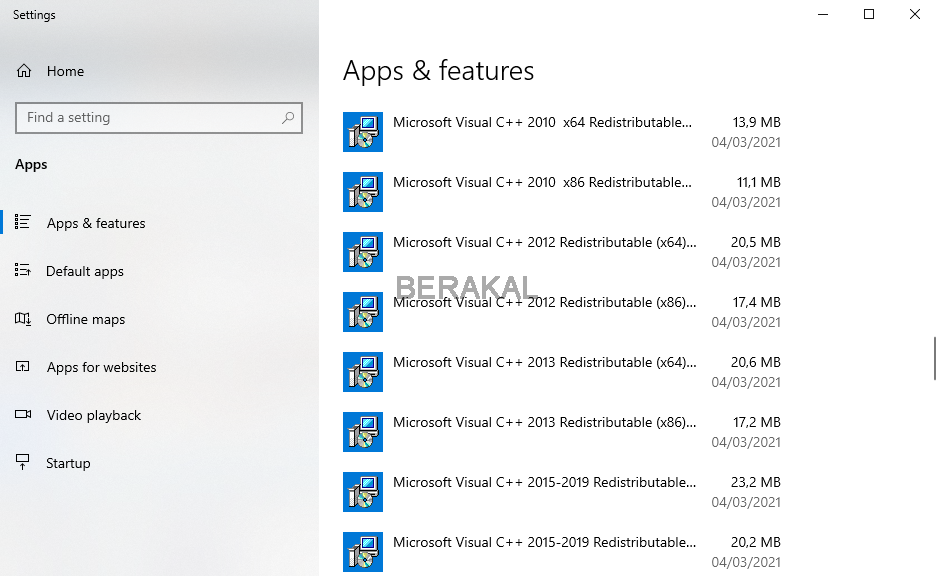Click the 20,5 MB size value
The width and height of the screenshot is (936, 576).
[756, 242]
